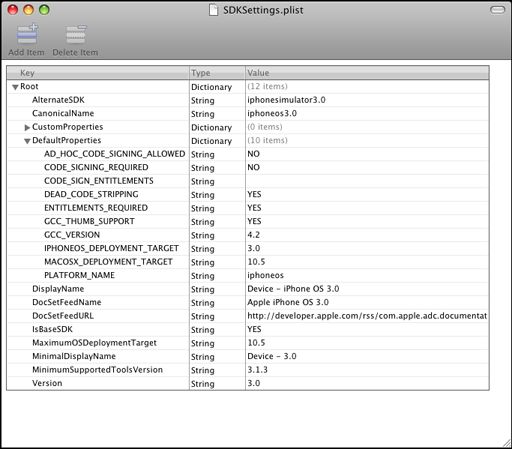Viewport: 512px width, 449px height.
Task: Select AD_HOC_CODE_SIGNING_ALLOWED key
Action: pyautogui.click(x=115, y=154)
